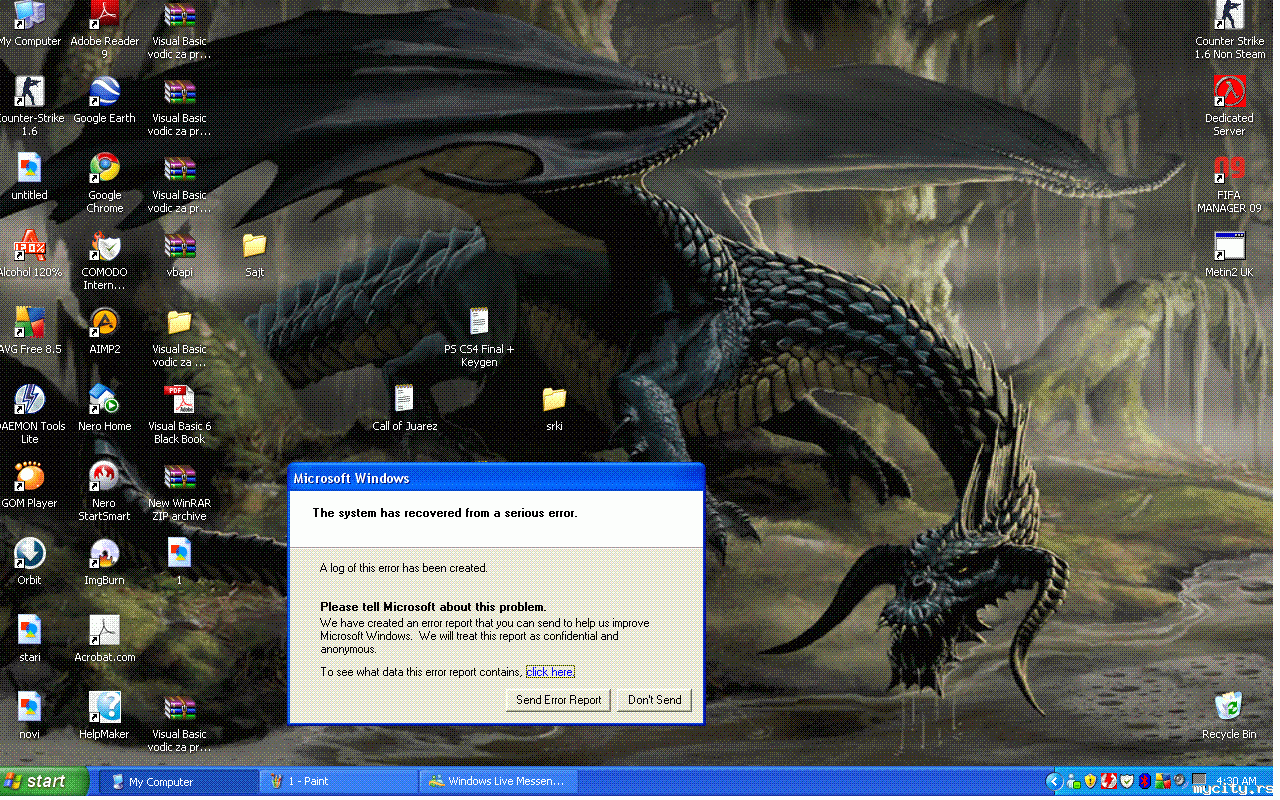This screenshot has height=800, width=1280.
Task: Select the Call of Juarez text file
Action: [x=404, y=408]
